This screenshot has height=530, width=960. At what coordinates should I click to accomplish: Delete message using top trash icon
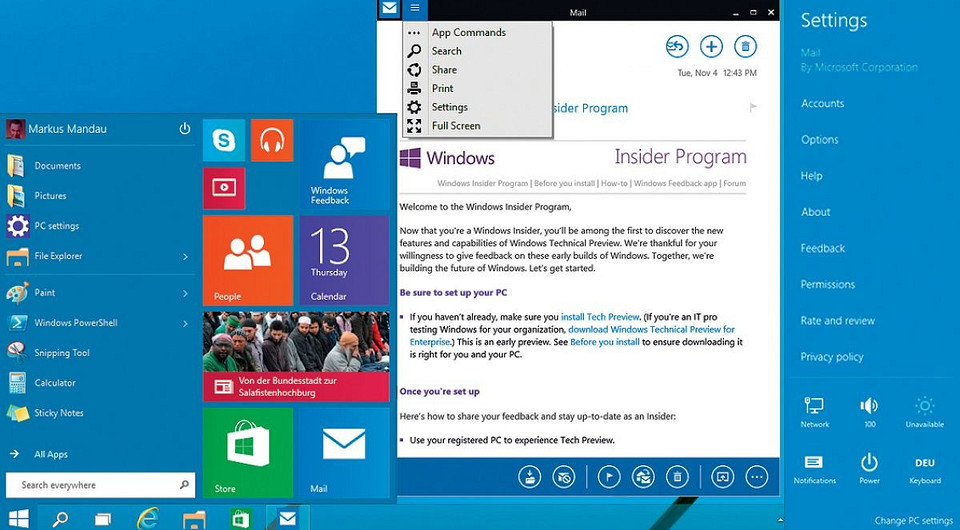[x=745, y=46]
